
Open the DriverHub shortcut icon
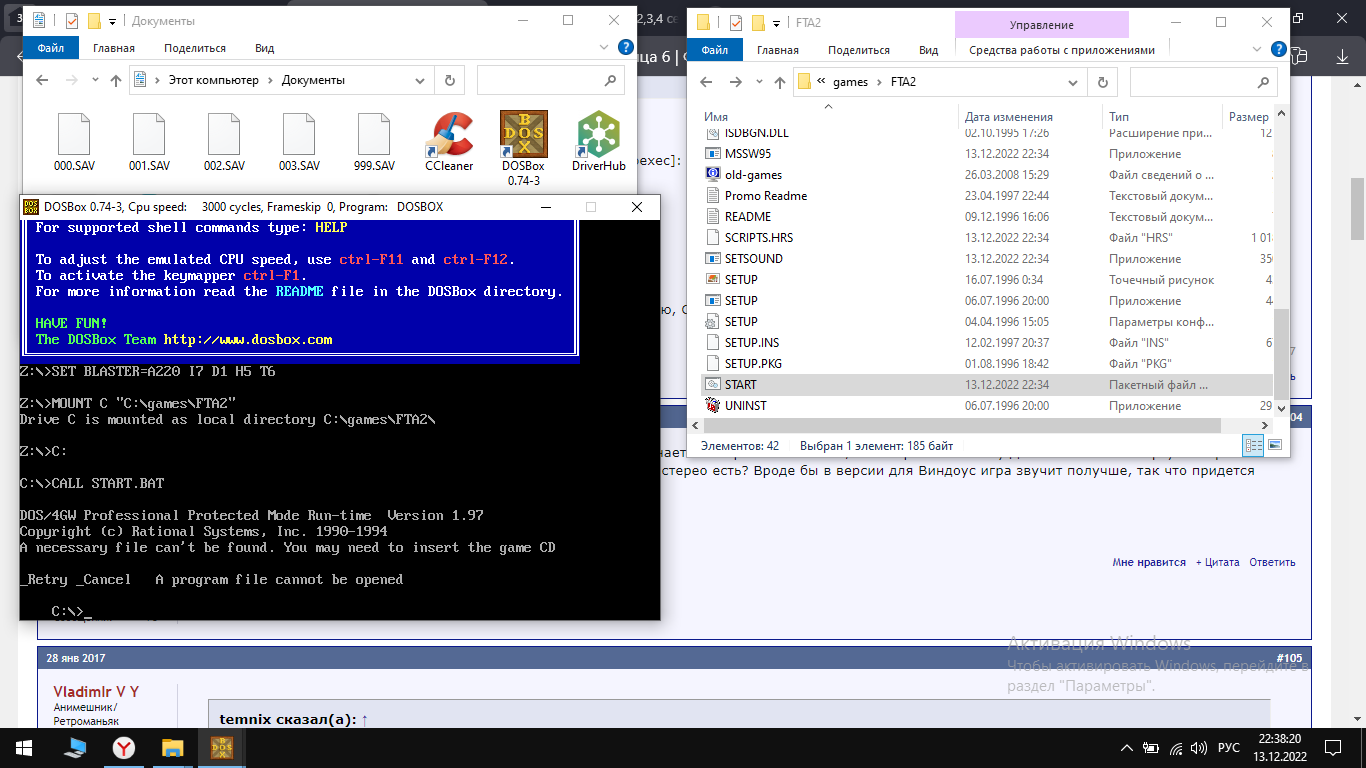pos(598,136)
